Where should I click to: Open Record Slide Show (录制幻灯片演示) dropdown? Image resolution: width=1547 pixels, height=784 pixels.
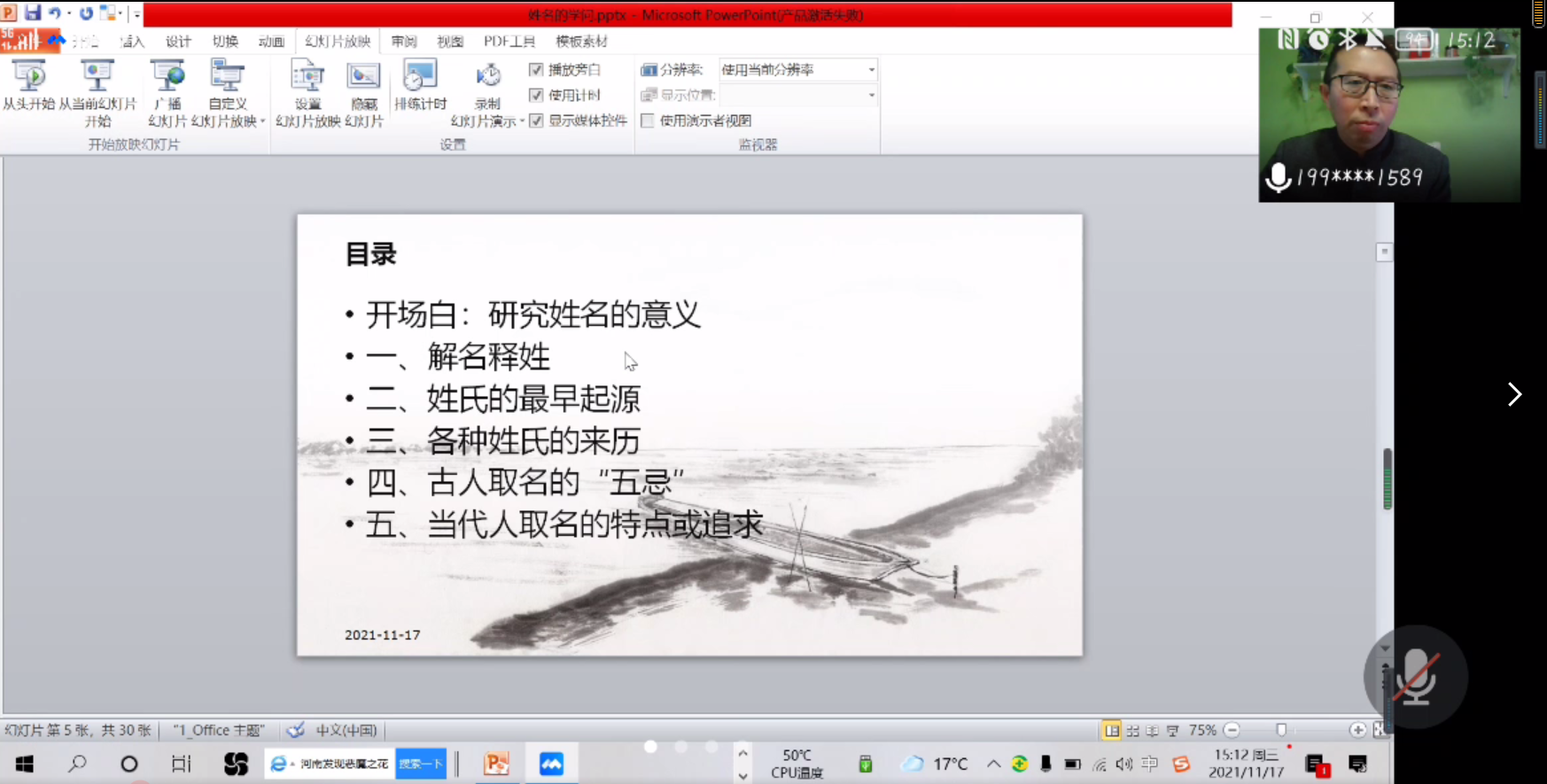tap(488, 111)
